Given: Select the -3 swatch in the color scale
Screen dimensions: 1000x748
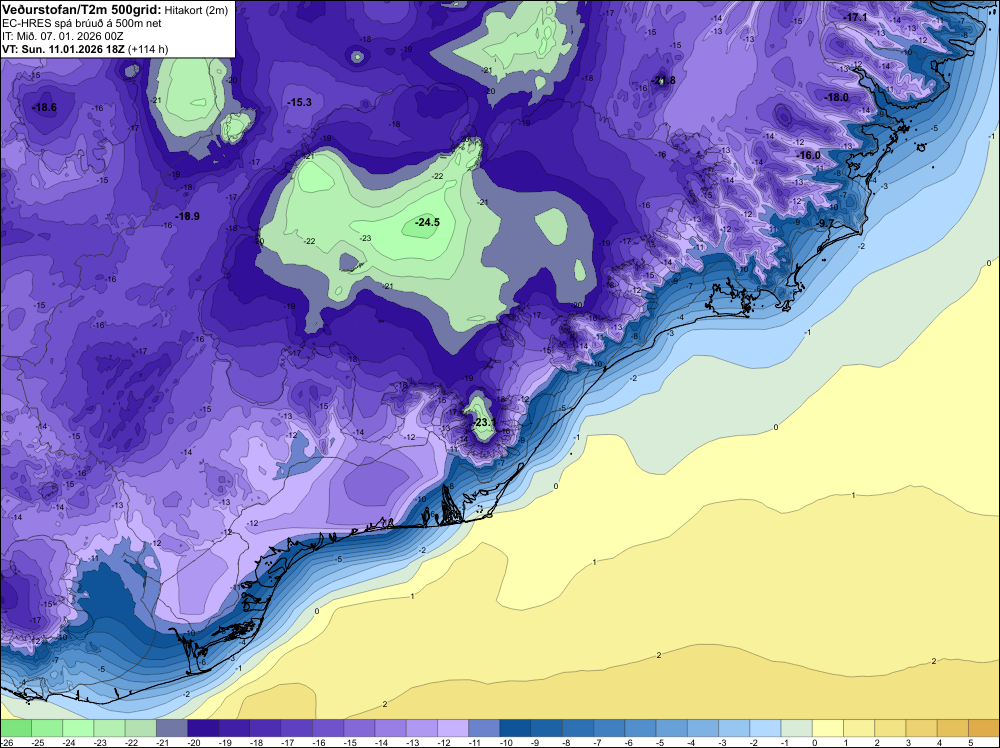Looking at the screenshot, I should [x=734, y=728].
